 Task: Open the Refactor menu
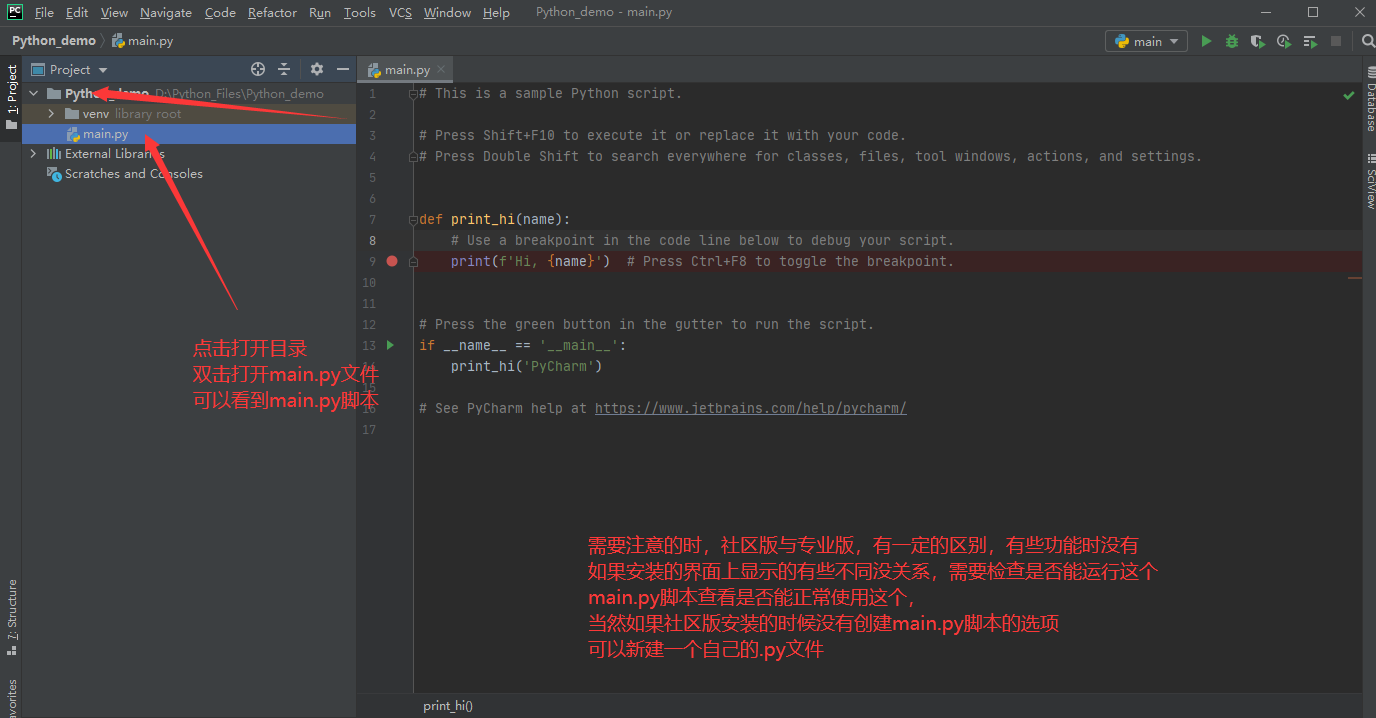click(273, 13)
